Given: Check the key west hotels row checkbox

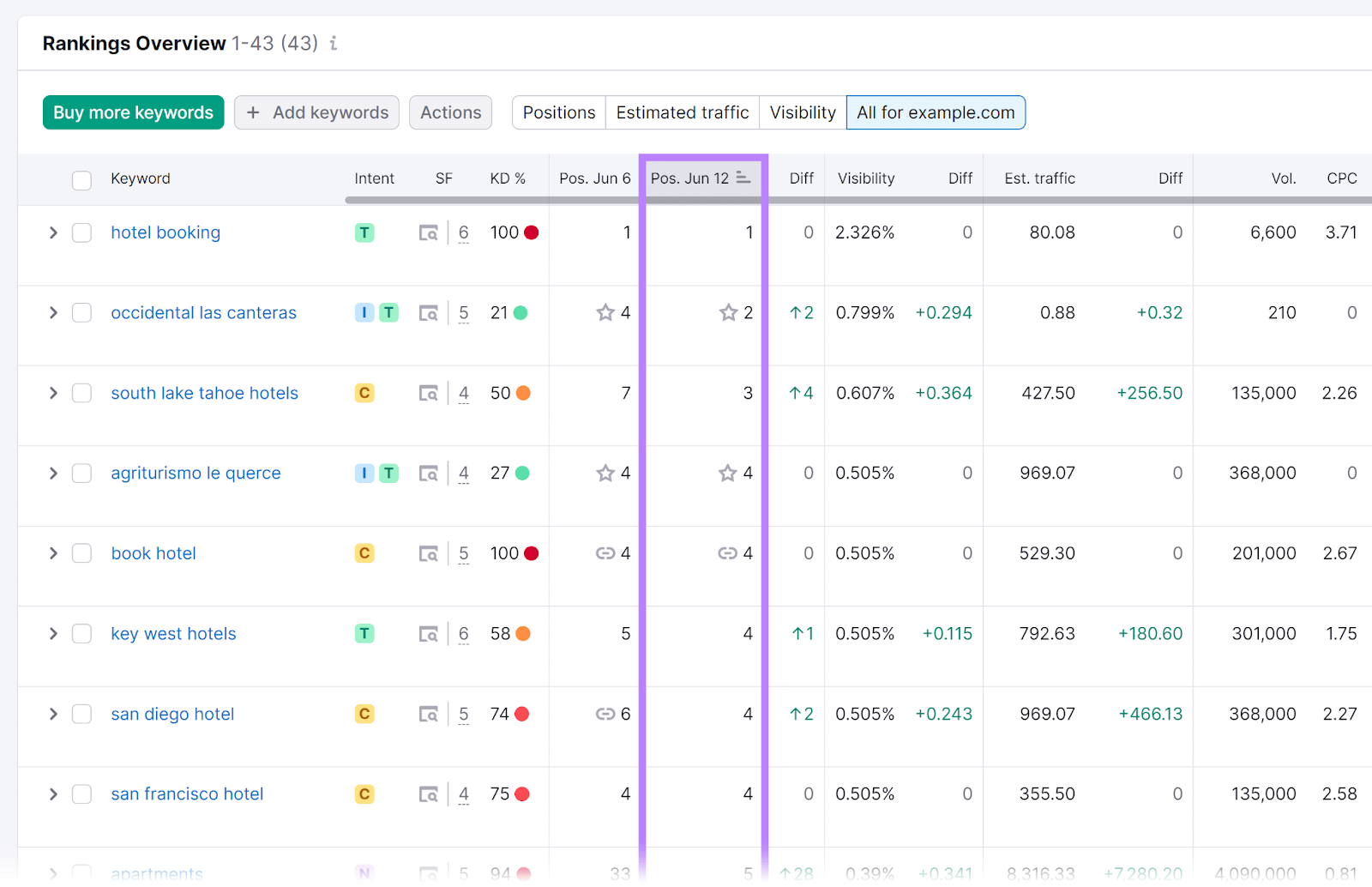Looking at the screenshot, I should [81, 633].
